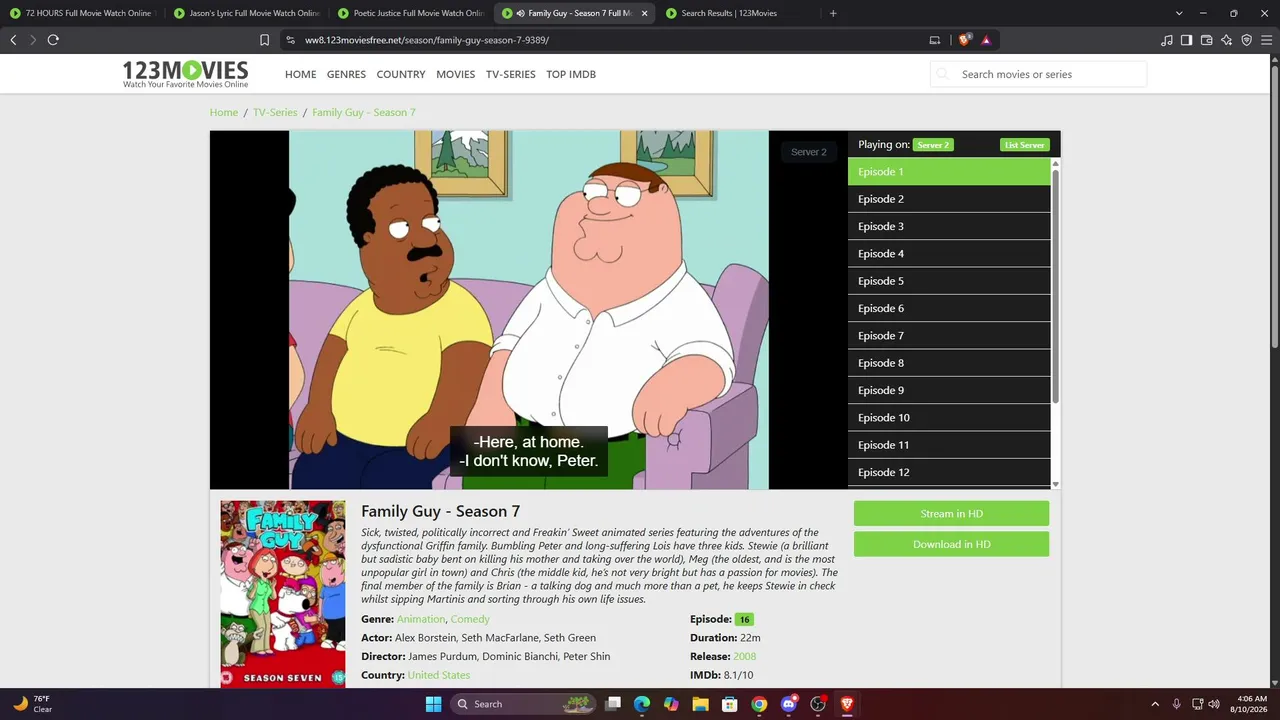Click the page vertical scrollbar

pyautogui.click(x=1274, y=205)
